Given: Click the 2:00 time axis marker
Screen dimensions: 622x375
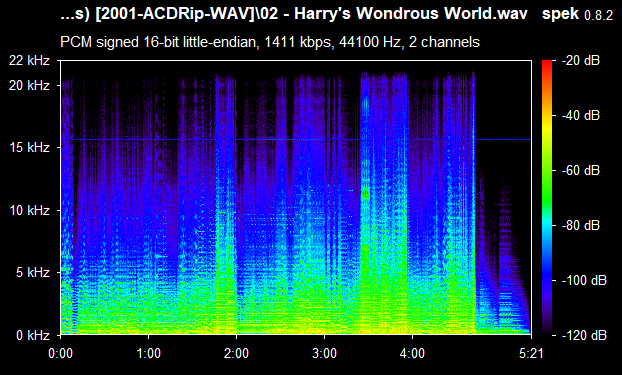Looking at the screenshot, I should coord(236,353).
